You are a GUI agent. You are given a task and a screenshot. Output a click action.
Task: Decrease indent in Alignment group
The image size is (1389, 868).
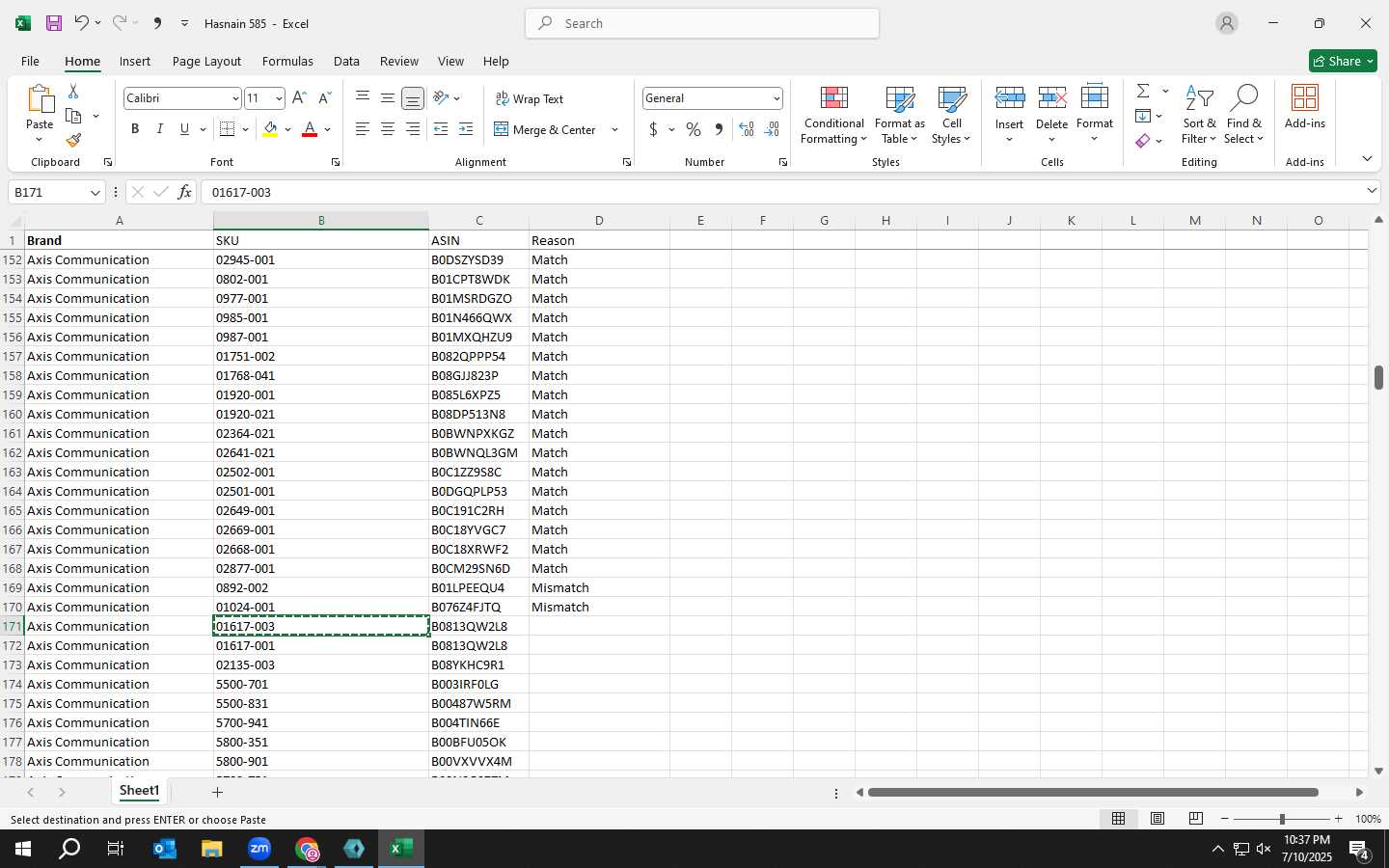[x=441, y=129]
